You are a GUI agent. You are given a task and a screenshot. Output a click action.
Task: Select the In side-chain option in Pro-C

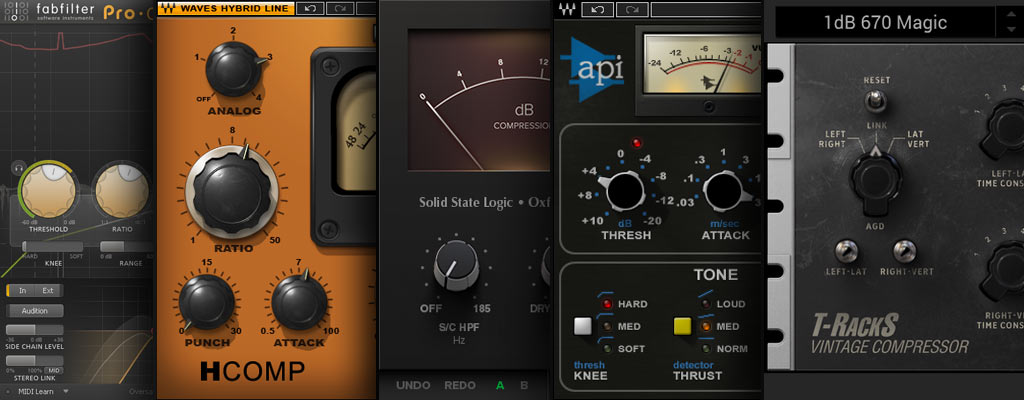pos(22,291)
